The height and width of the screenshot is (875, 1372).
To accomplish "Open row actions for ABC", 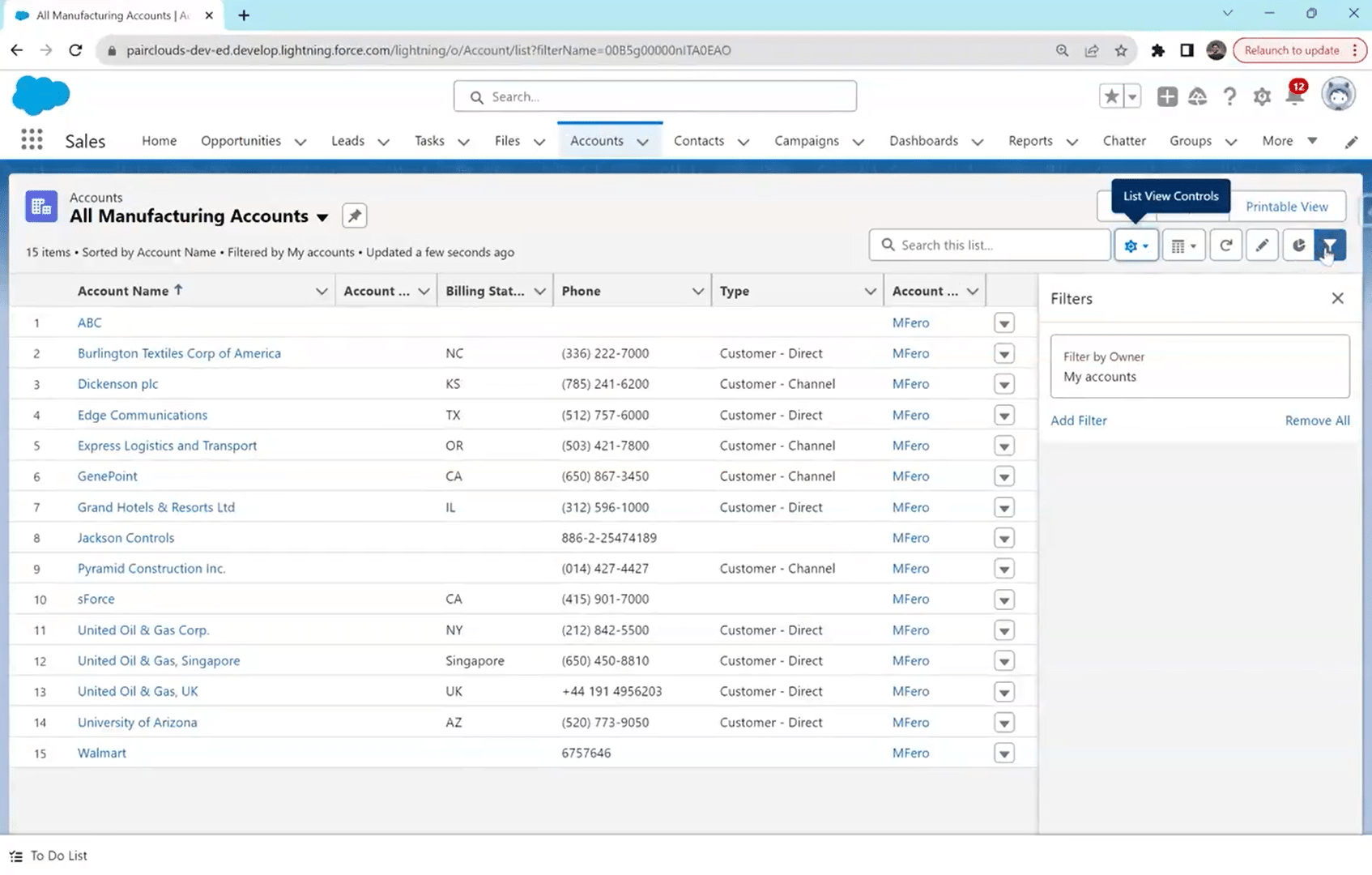I will coord(1004,323).
